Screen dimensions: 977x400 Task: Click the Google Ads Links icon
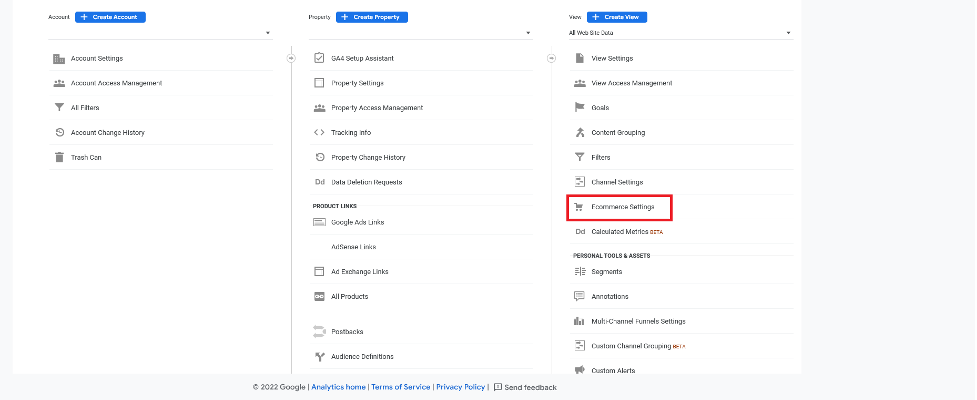click(x=320, y=222)
